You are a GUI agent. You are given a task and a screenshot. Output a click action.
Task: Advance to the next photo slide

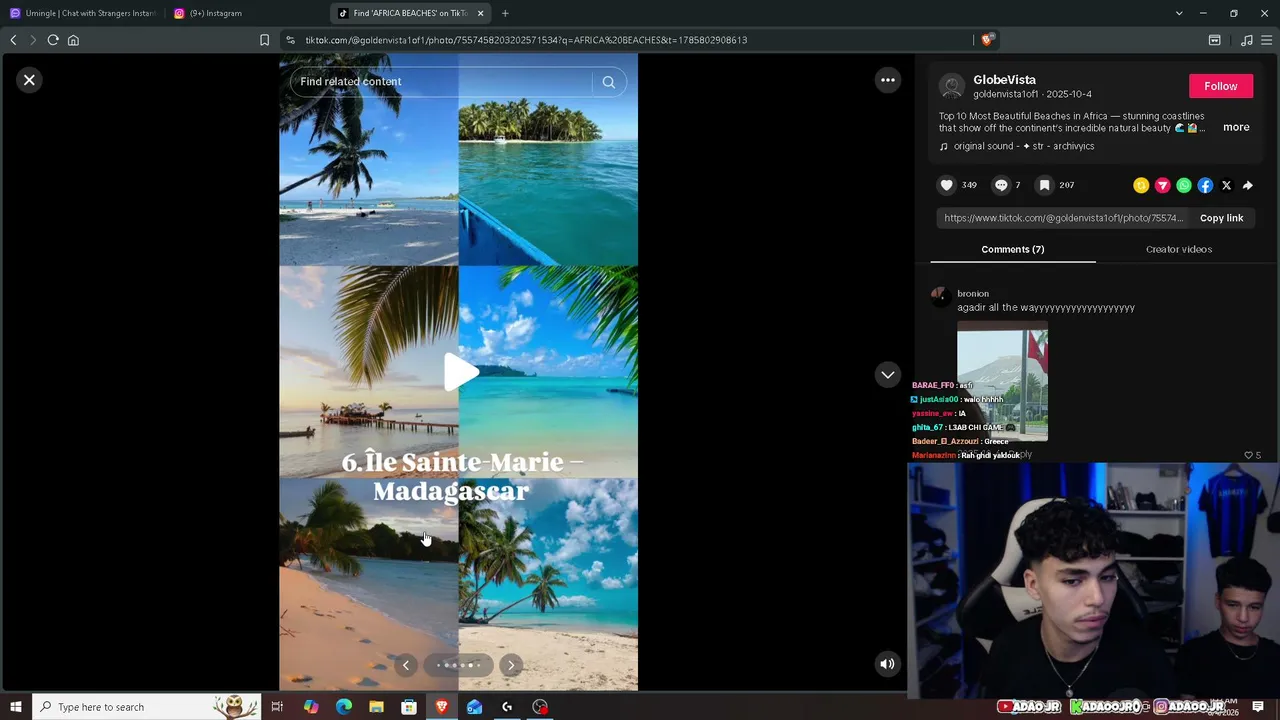(x=511, y=665)
